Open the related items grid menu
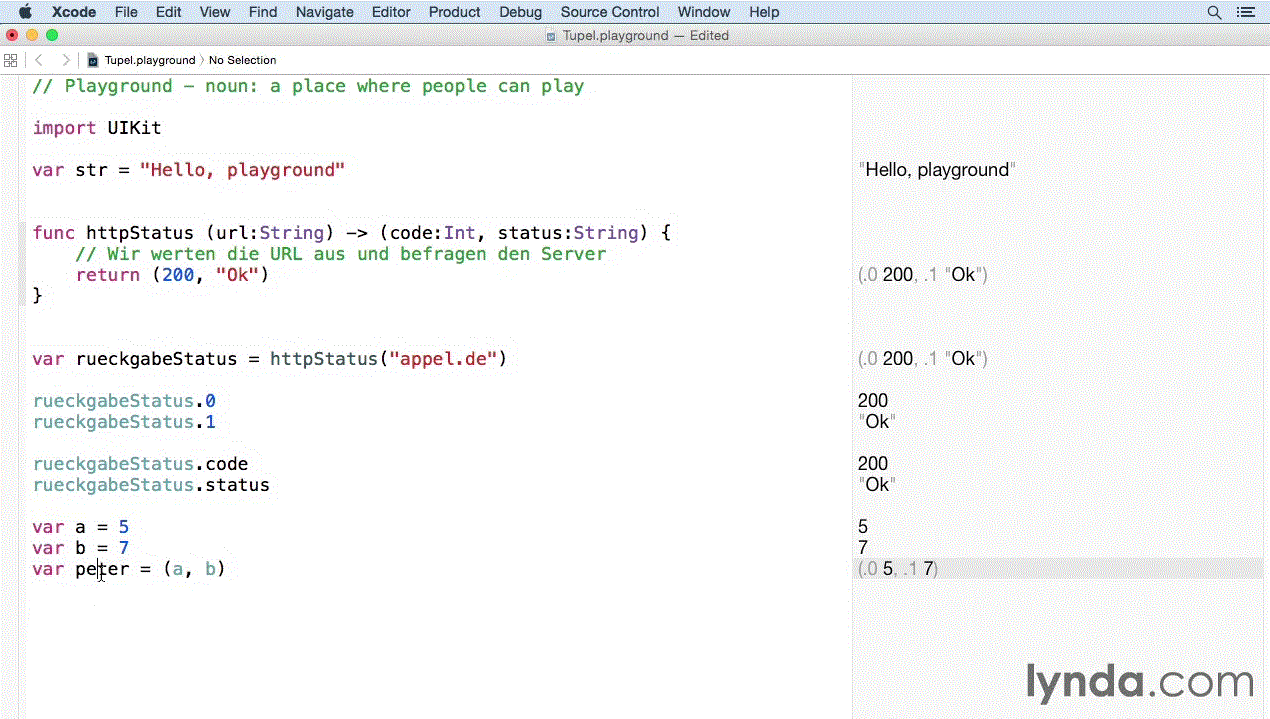The height and width of the screenshot is (719, 1270). pyautogui.click(x=11, y=60)
